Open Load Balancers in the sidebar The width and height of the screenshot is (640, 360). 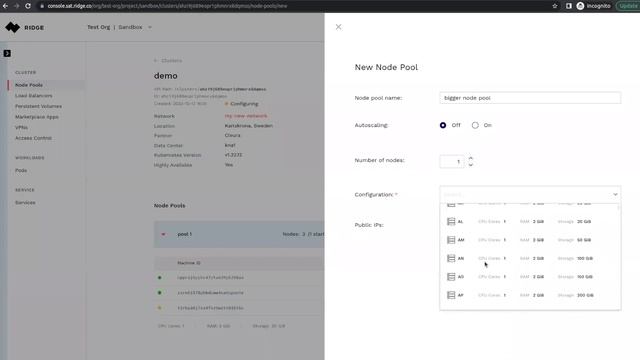point(33,96)
